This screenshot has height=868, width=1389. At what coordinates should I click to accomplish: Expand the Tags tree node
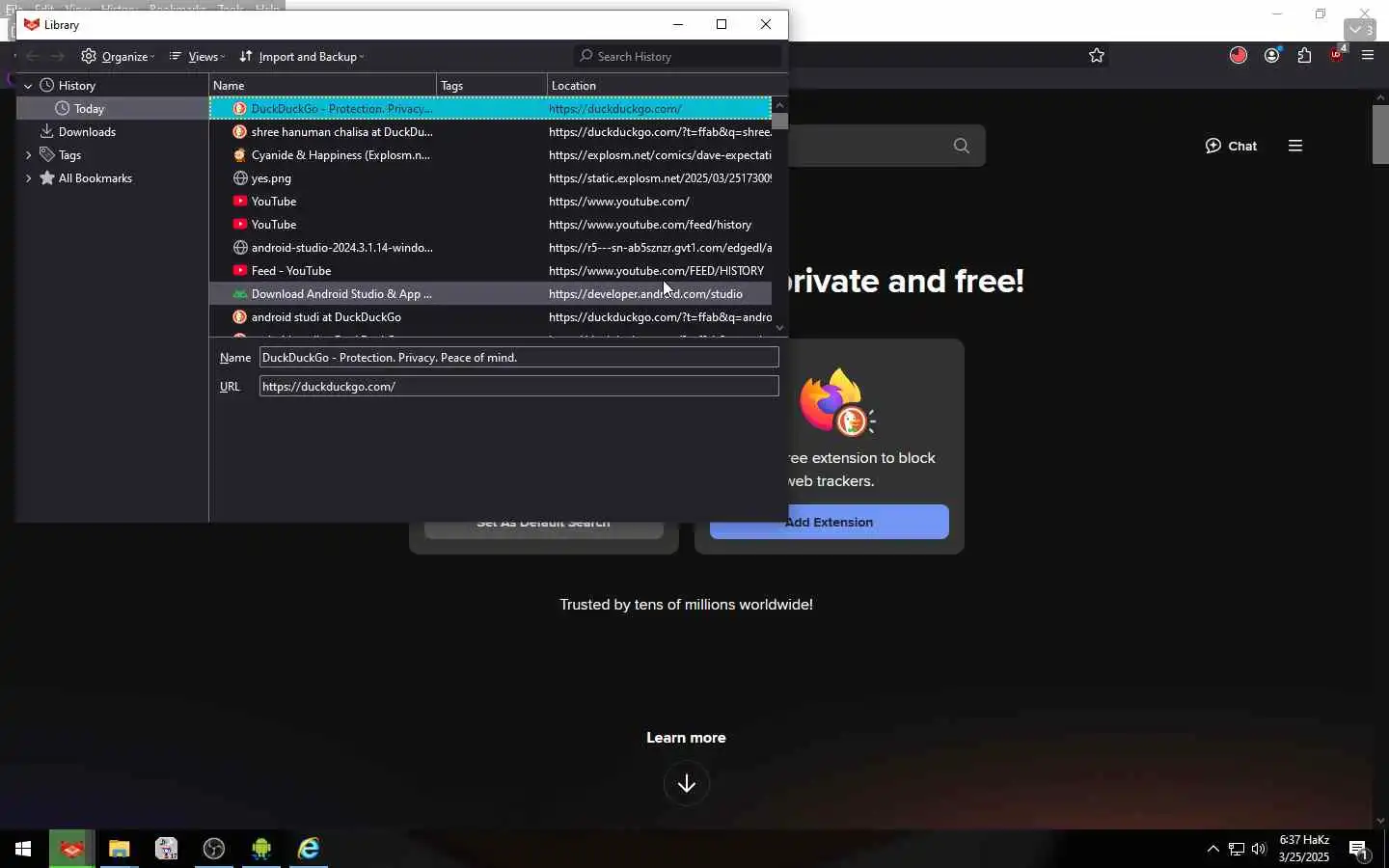coord(28,155)
